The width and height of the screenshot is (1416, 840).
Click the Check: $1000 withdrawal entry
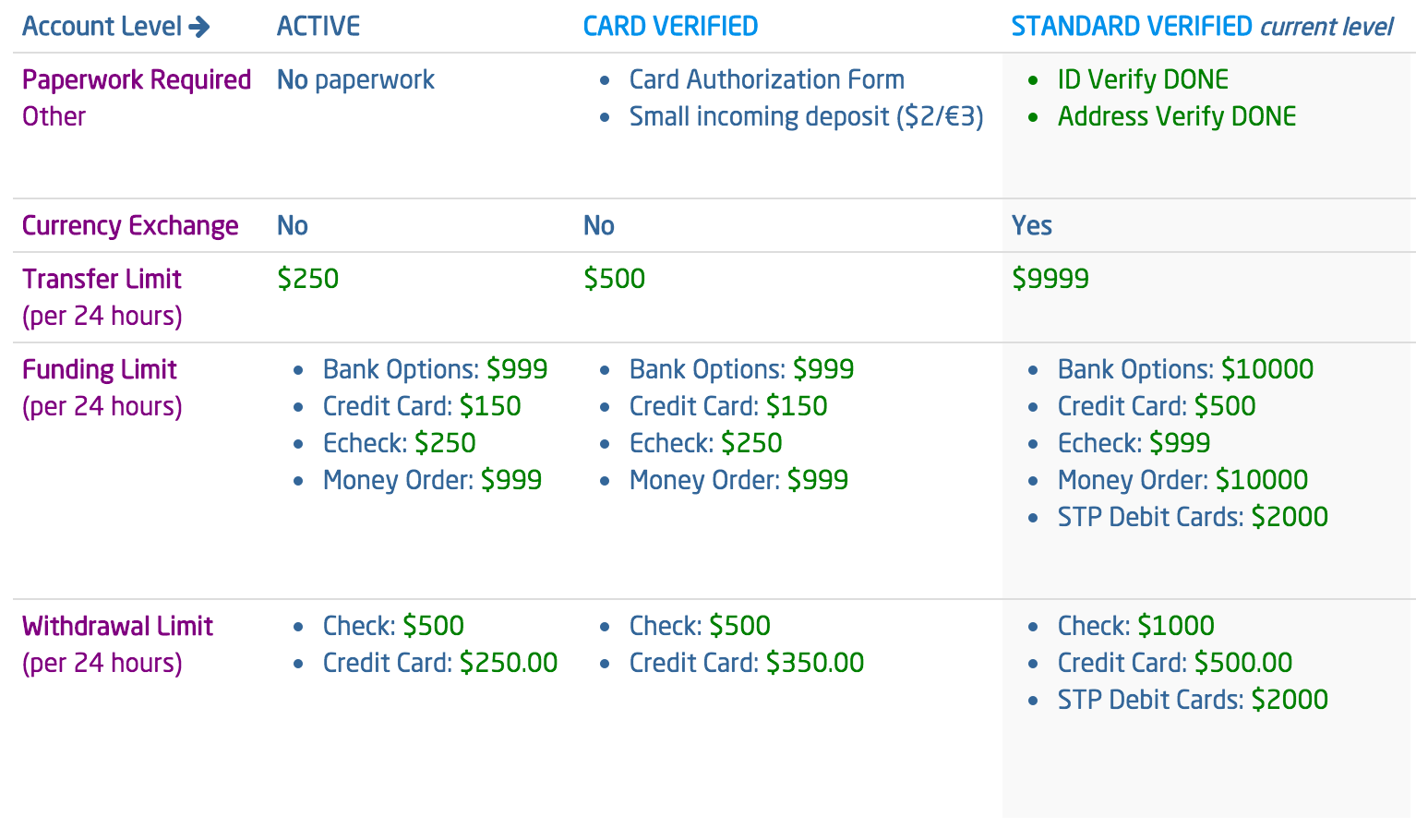point(1135,627)
